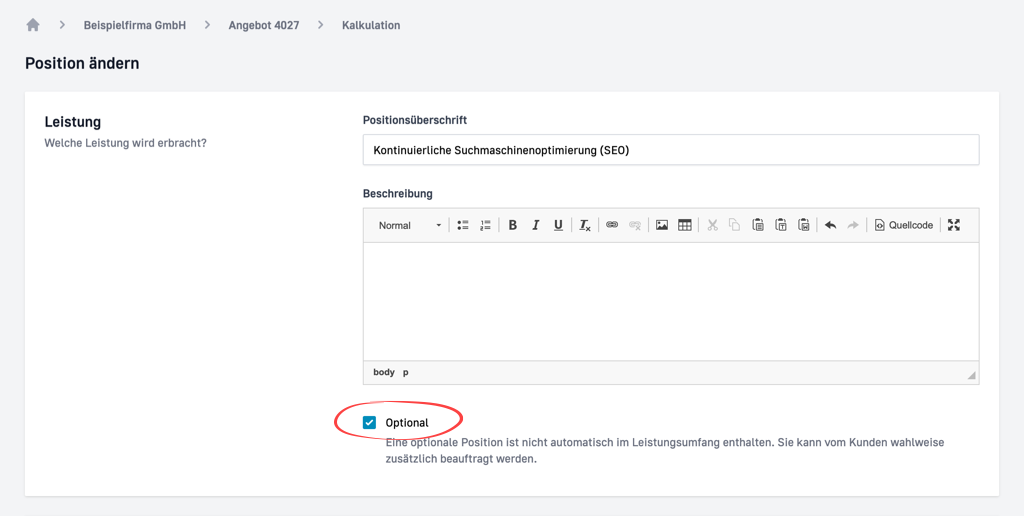Insert a bulleted list in editor

click(x=463, y=226)
